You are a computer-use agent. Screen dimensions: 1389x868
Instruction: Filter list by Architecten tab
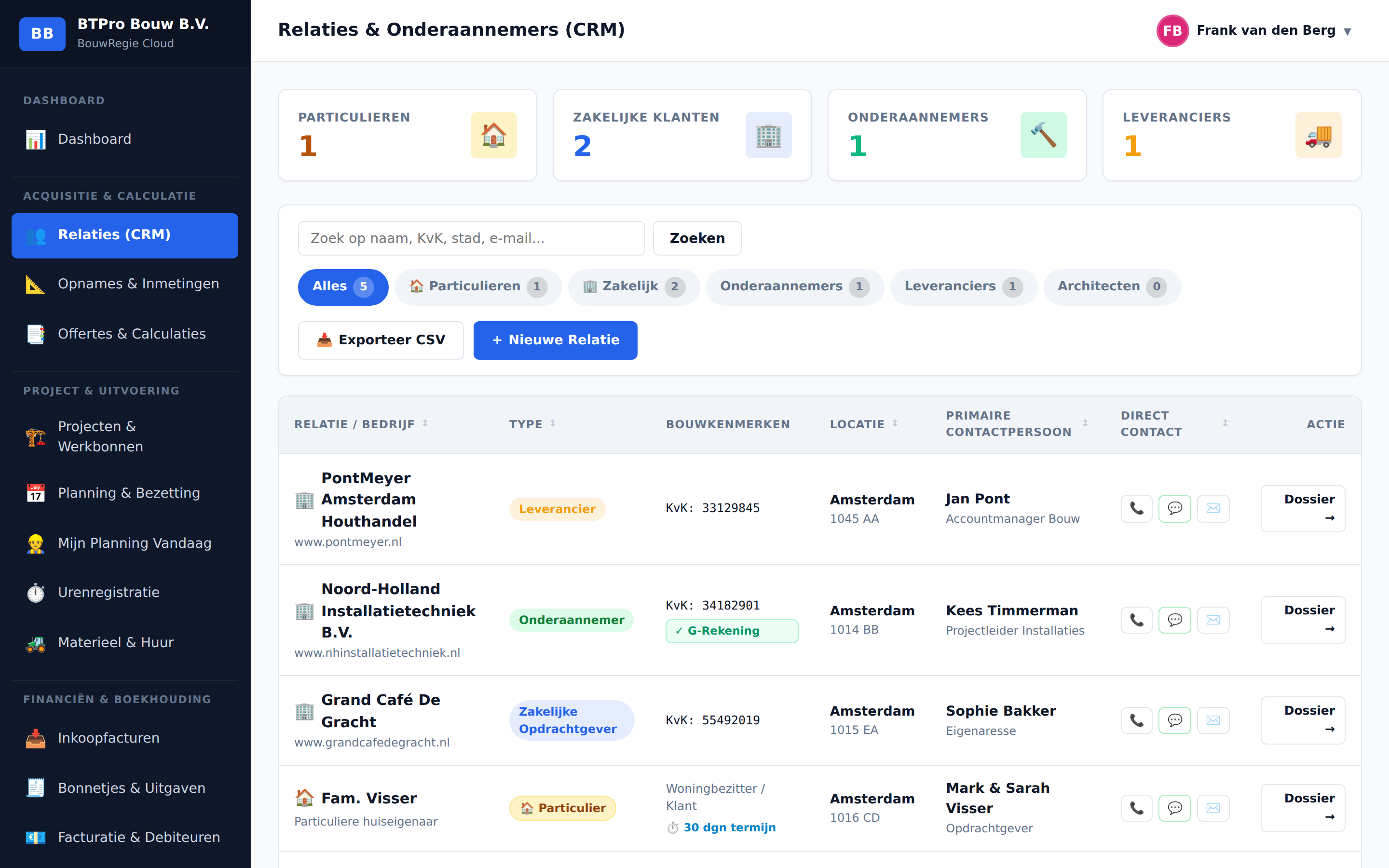tap(1112, 287)
